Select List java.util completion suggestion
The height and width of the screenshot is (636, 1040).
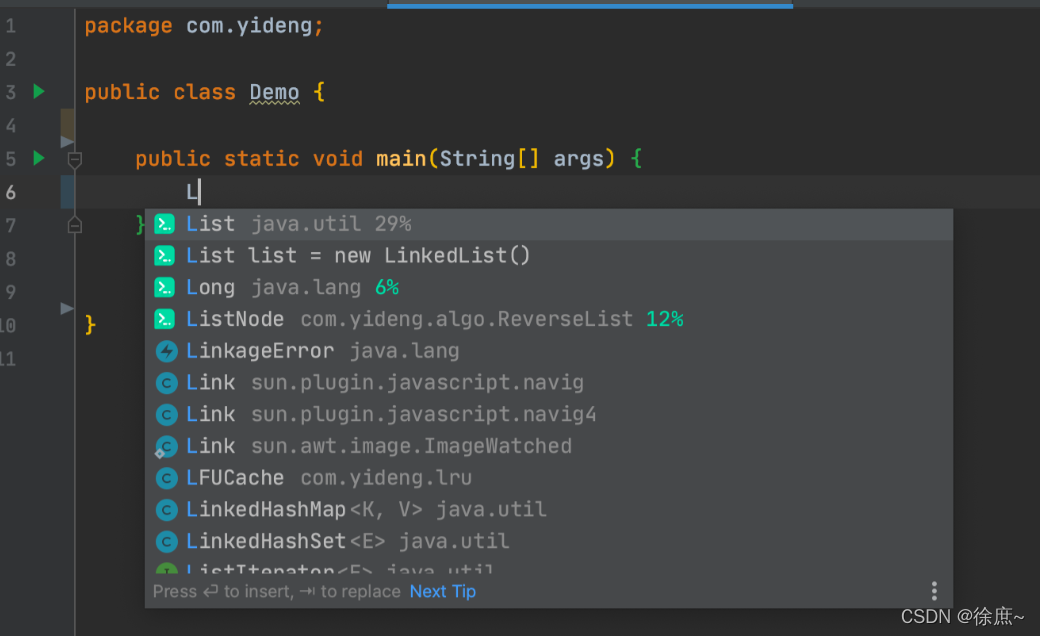tap(549, 224)
